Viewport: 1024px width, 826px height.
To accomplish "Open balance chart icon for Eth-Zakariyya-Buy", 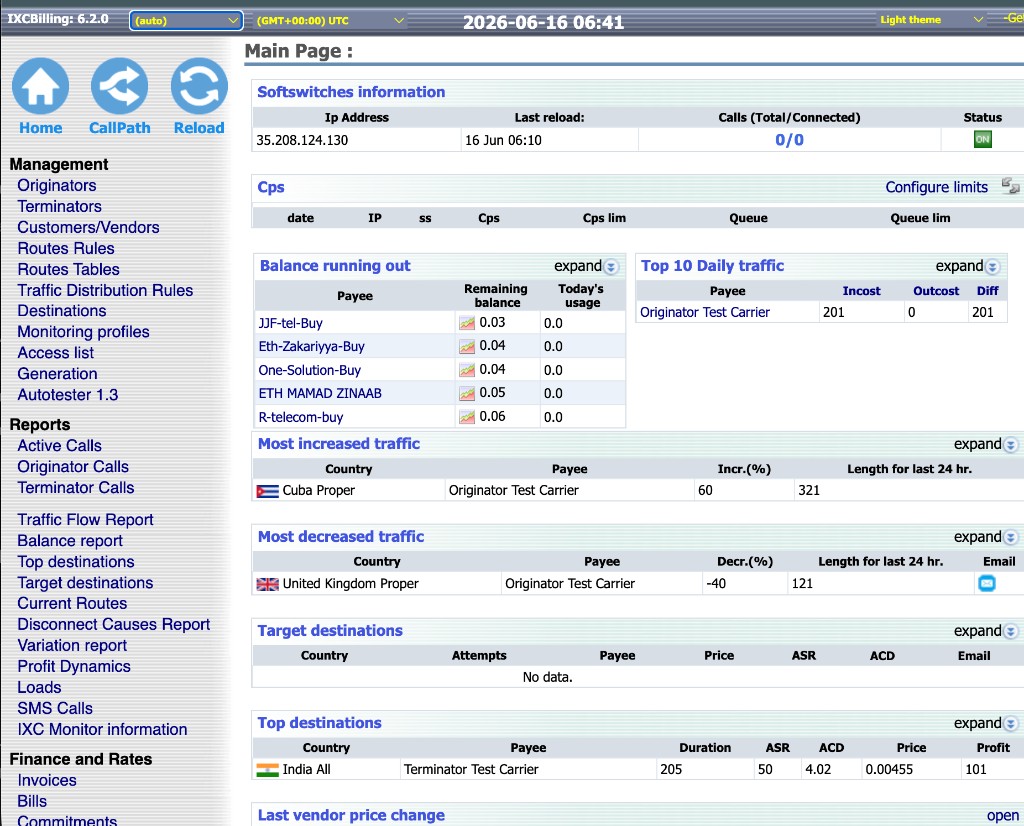I will 467,347.
